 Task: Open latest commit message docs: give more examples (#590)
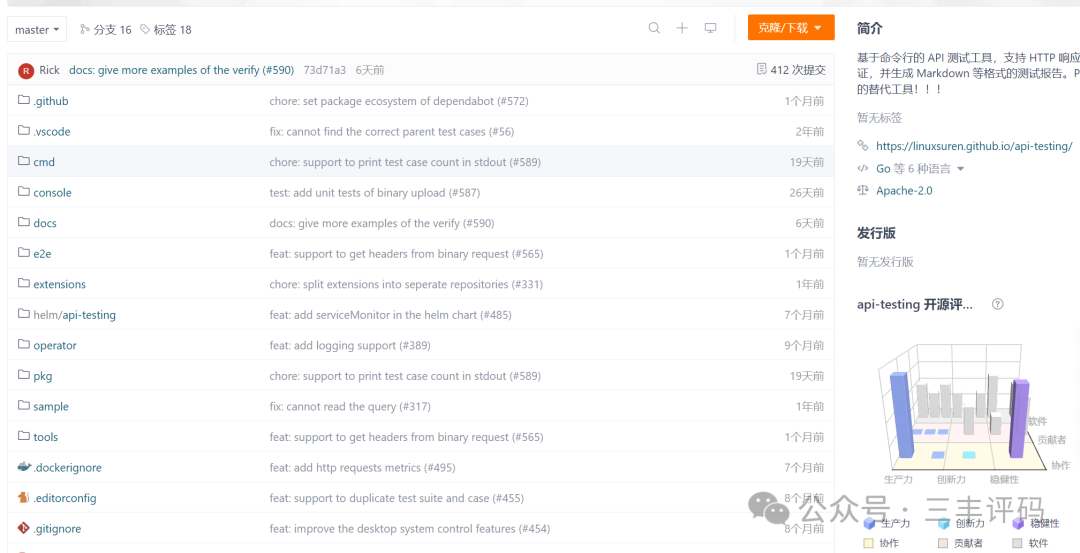click(181, 70)
